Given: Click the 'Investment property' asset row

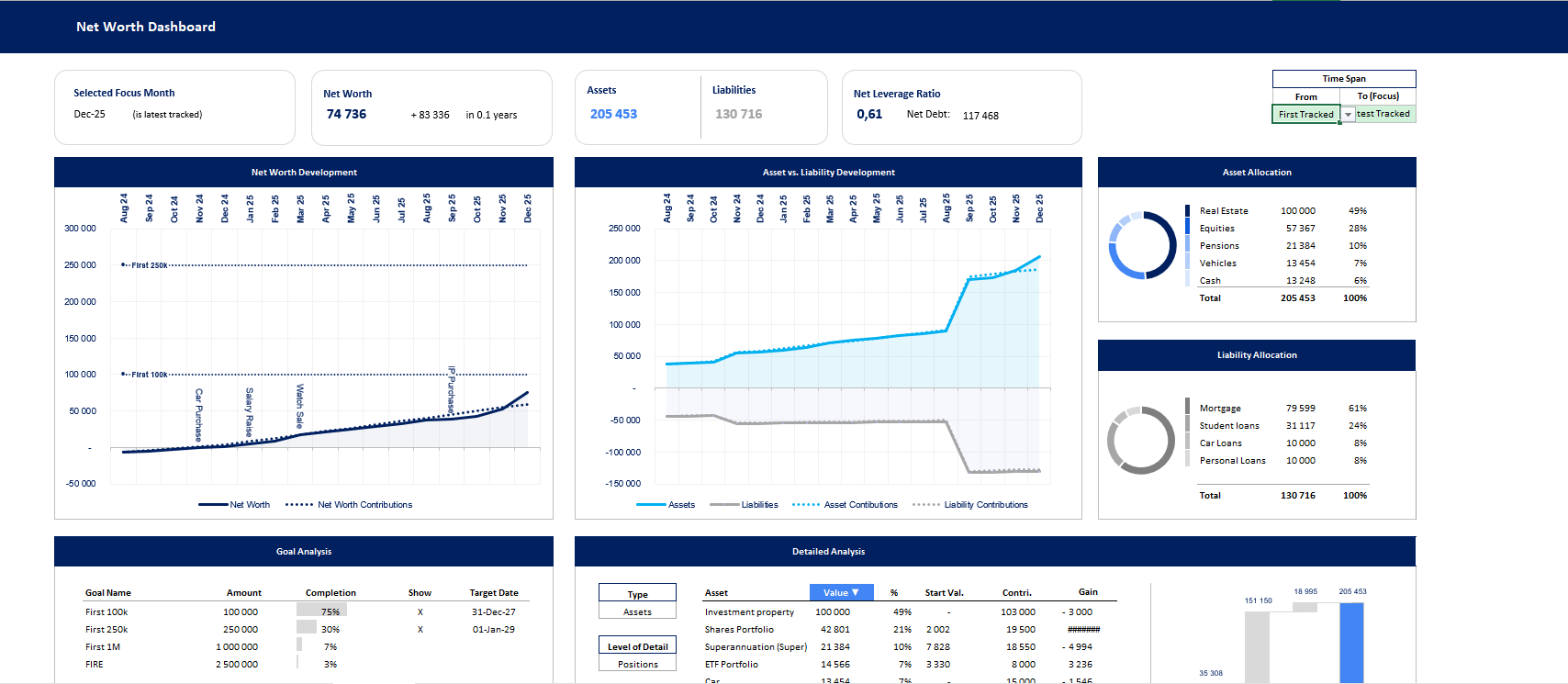Looking at the screenshot, I should (x=749, y=611).
